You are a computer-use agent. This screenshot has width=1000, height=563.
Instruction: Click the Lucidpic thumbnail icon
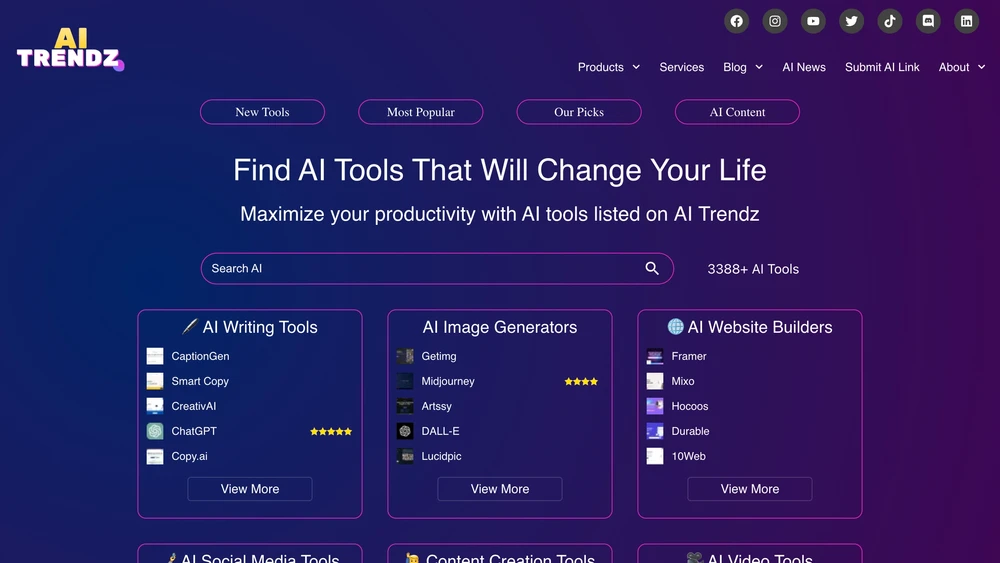405,456
